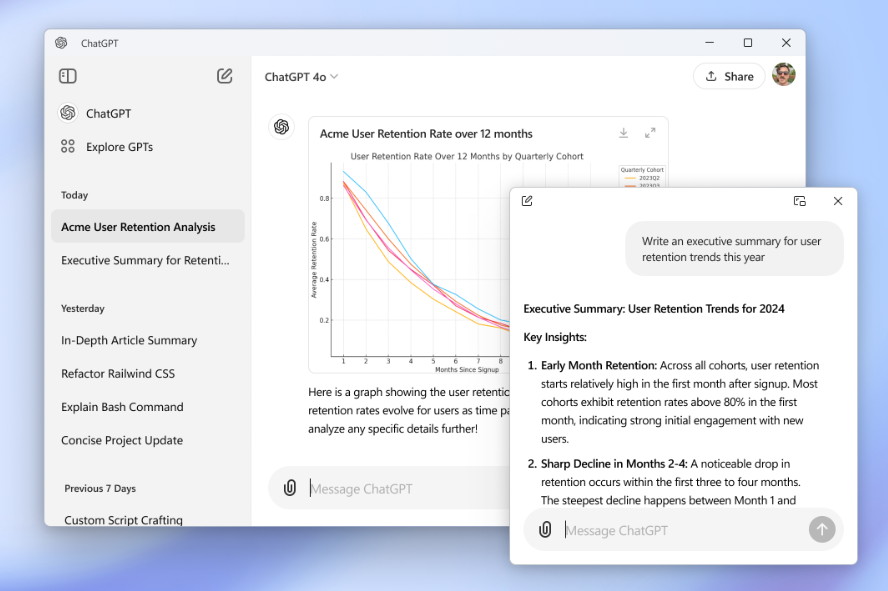
Task: Open the Refactor Railwind CSS chat
Action: click(118, 374)
